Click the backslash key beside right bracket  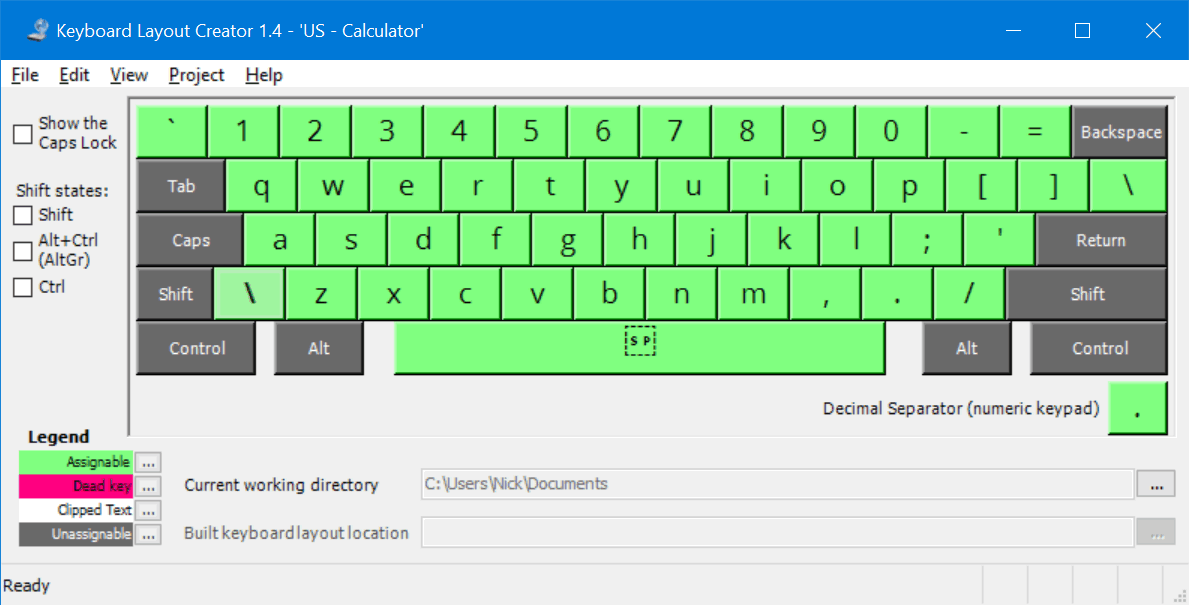tap(1128, 186)
